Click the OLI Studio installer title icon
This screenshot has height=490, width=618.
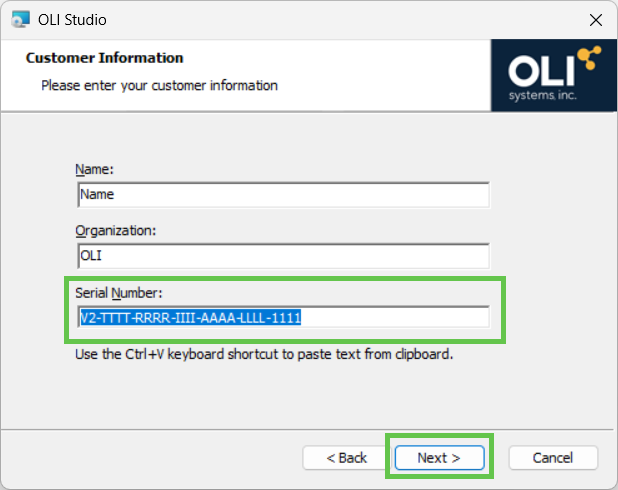tap(20, 20)
